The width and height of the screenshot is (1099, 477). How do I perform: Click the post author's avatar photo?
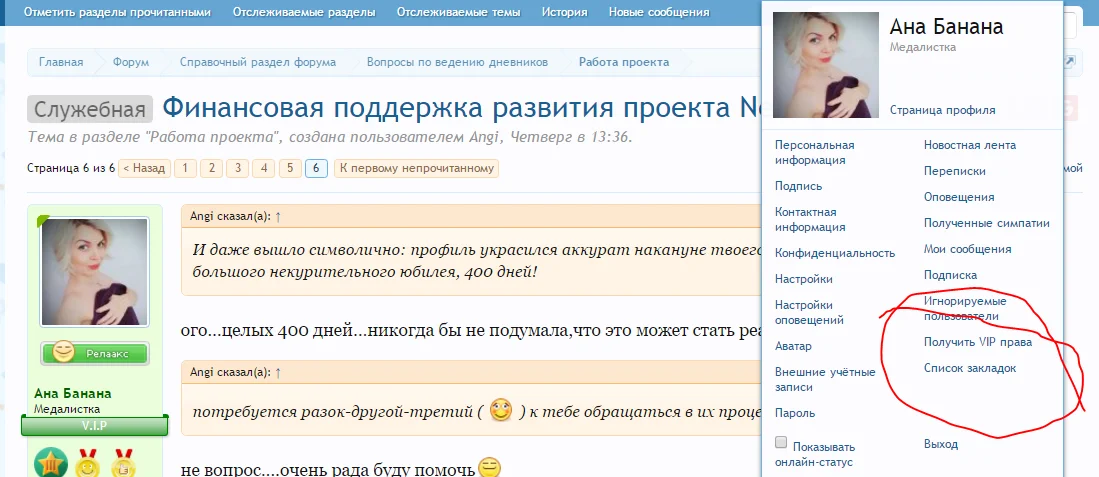[95, 272]
